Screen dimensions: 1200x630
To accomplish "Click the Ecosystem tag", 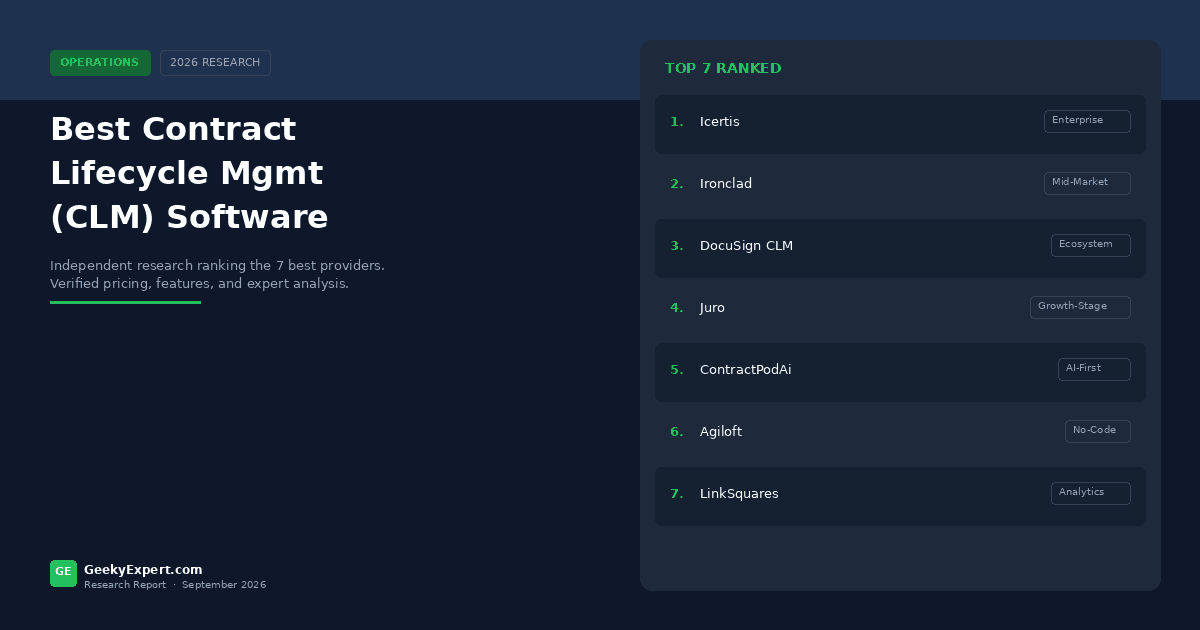I will coord(1091,245).
